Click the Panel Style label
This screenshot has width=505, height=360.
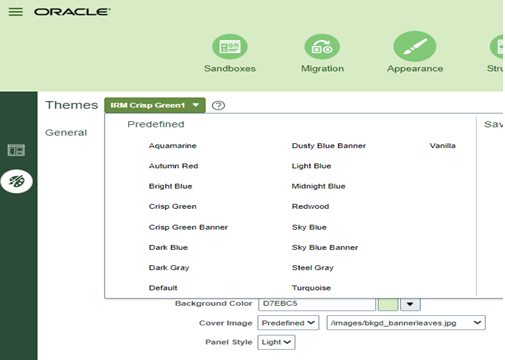(x=229, y=342)
